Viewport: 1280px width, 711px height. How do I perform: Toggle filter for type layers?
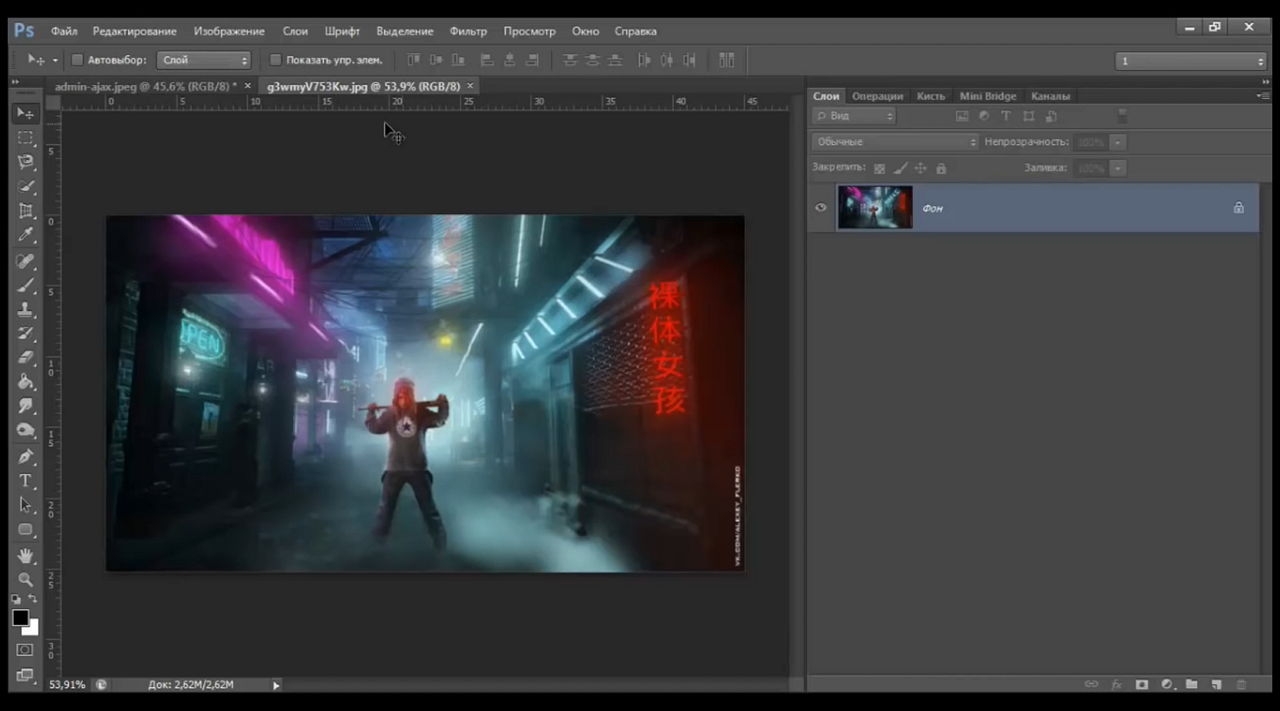pyautogui.click(x=1006, y=116)
